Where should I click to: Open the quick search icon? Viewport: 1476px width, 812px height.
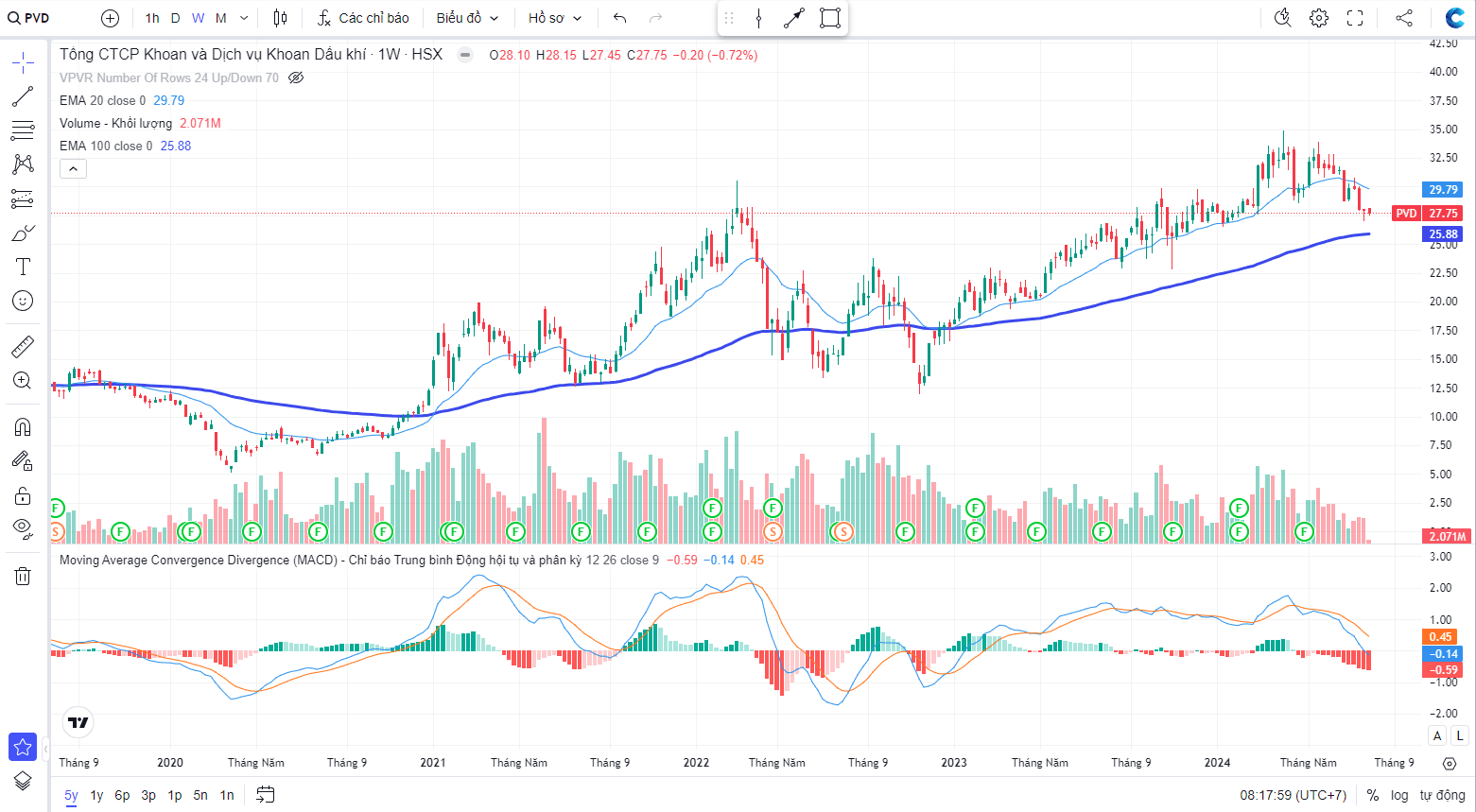click(1283, 18)
